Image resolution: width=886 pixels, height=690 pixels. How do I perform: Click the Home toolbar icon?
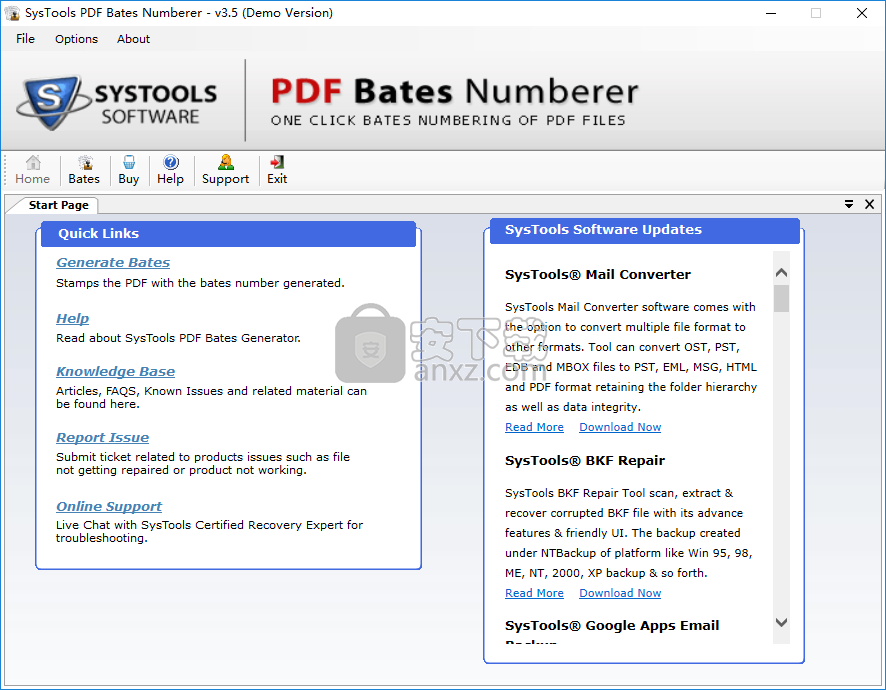[33, 170]
